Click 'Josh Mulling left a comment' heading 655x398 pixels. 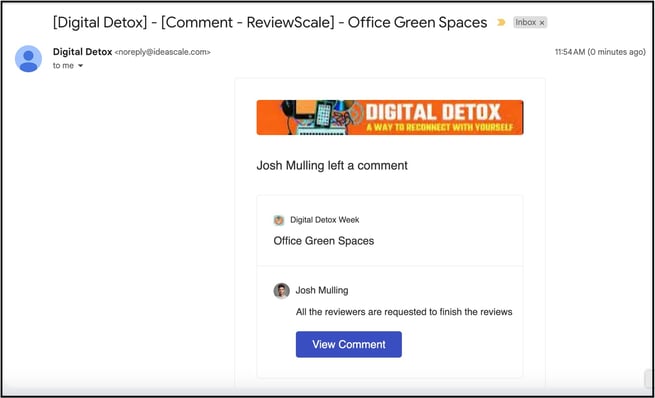[x=332, y=165]
